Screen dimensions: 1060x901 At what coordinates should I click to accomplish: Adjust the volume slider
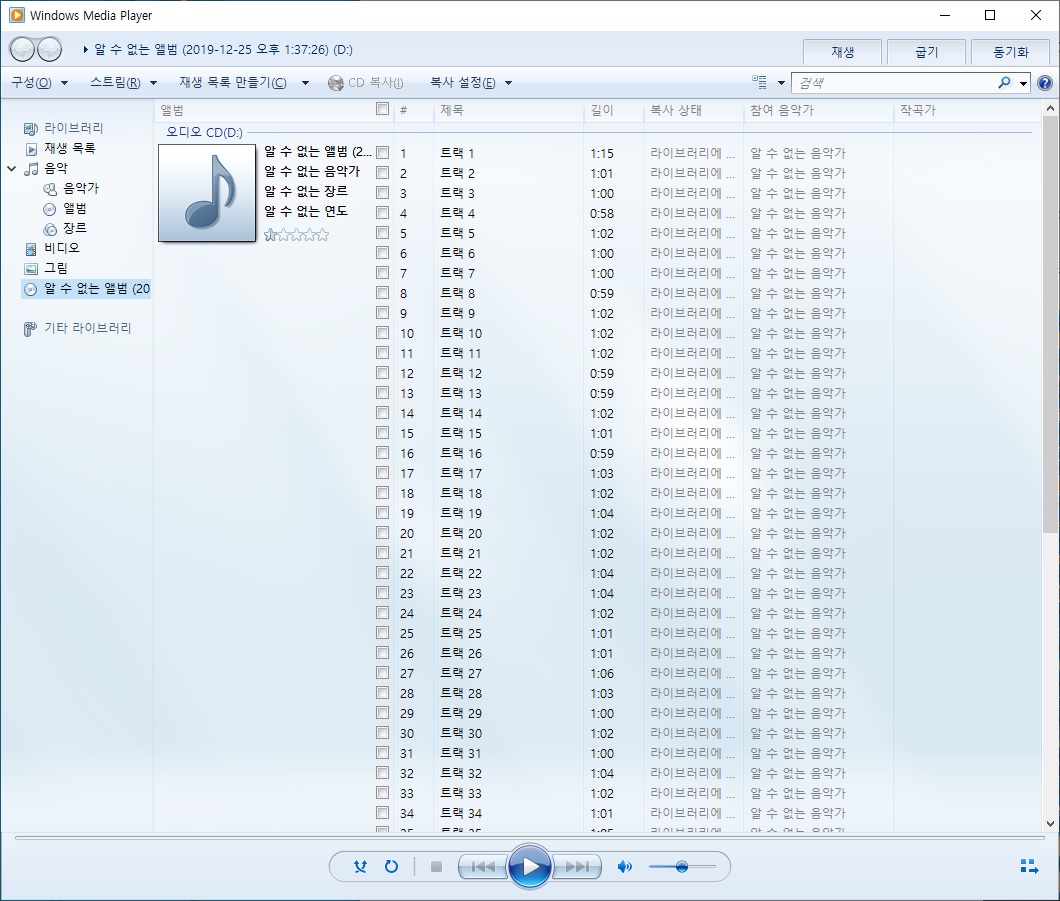point(681,867)
